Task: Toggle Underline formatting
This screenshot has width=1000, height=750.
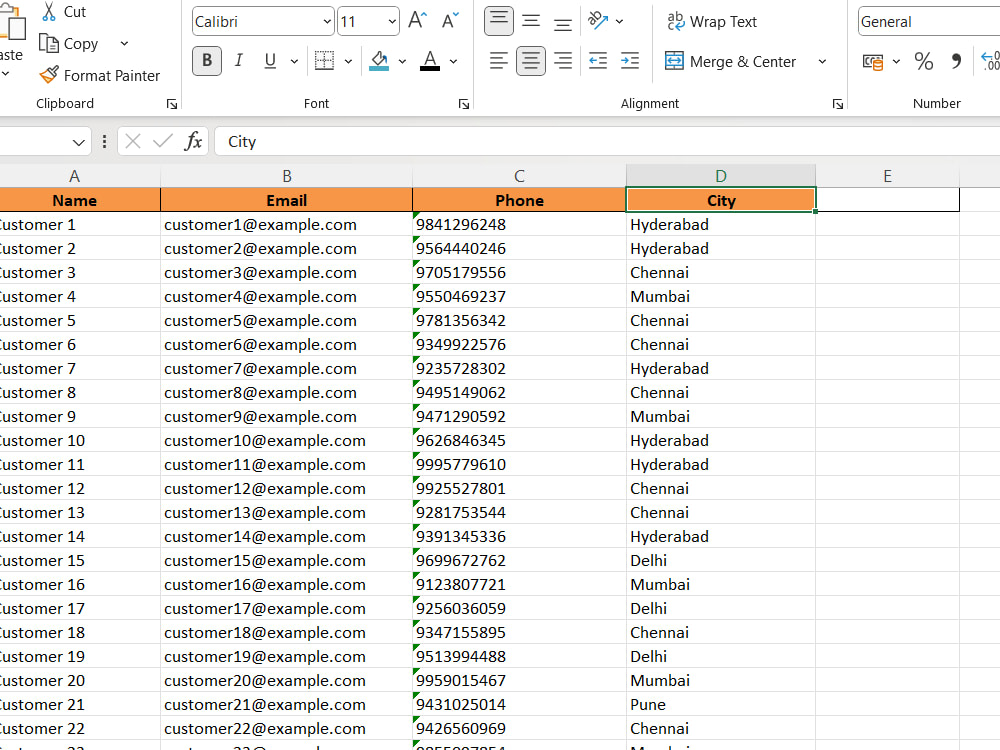Action: point(270,61)
